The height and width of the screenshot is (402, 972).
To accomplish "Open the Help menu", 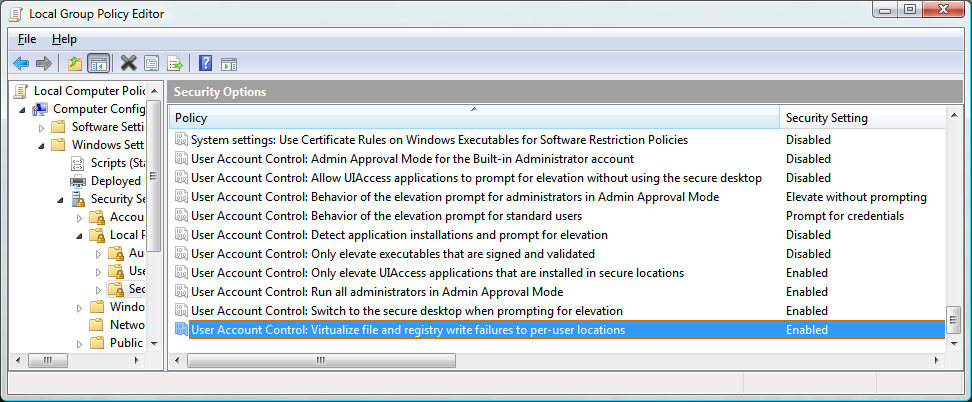I will coord(64,39).
